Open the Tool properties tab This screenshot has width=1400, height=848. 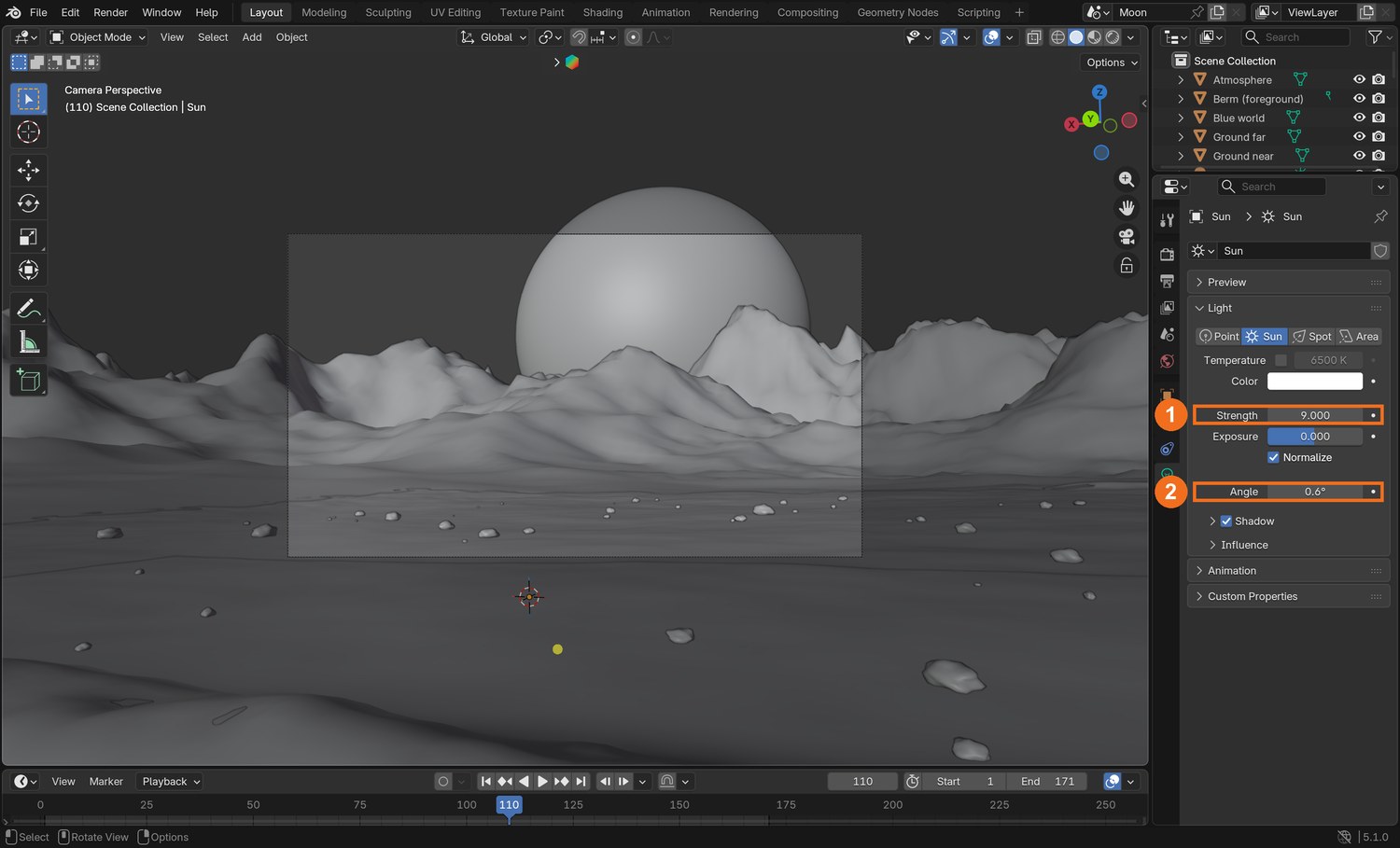tap(1167, 220)
